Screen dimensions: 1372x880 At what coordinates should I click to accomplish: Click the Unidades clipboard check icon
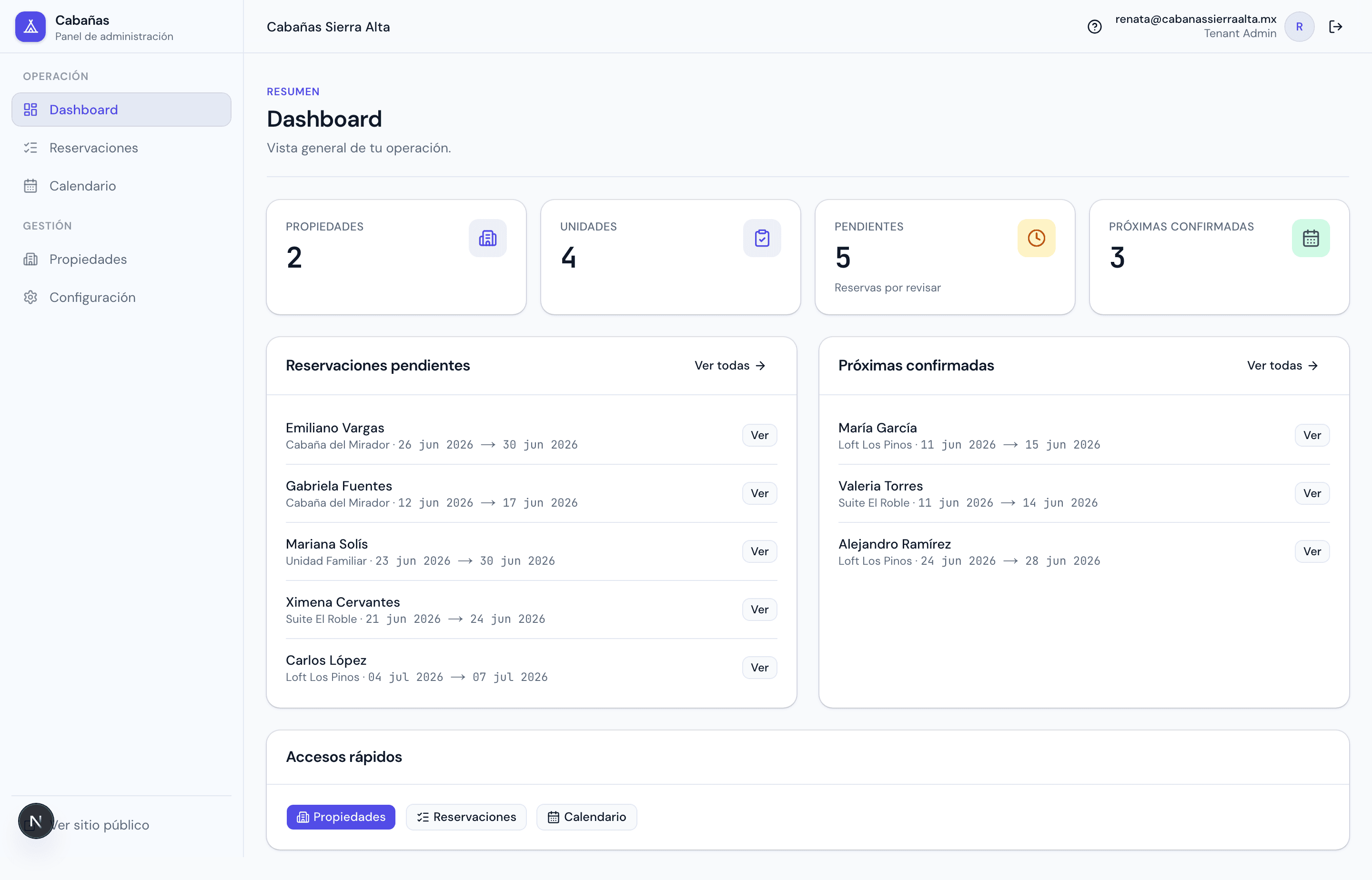pos(762,238)
